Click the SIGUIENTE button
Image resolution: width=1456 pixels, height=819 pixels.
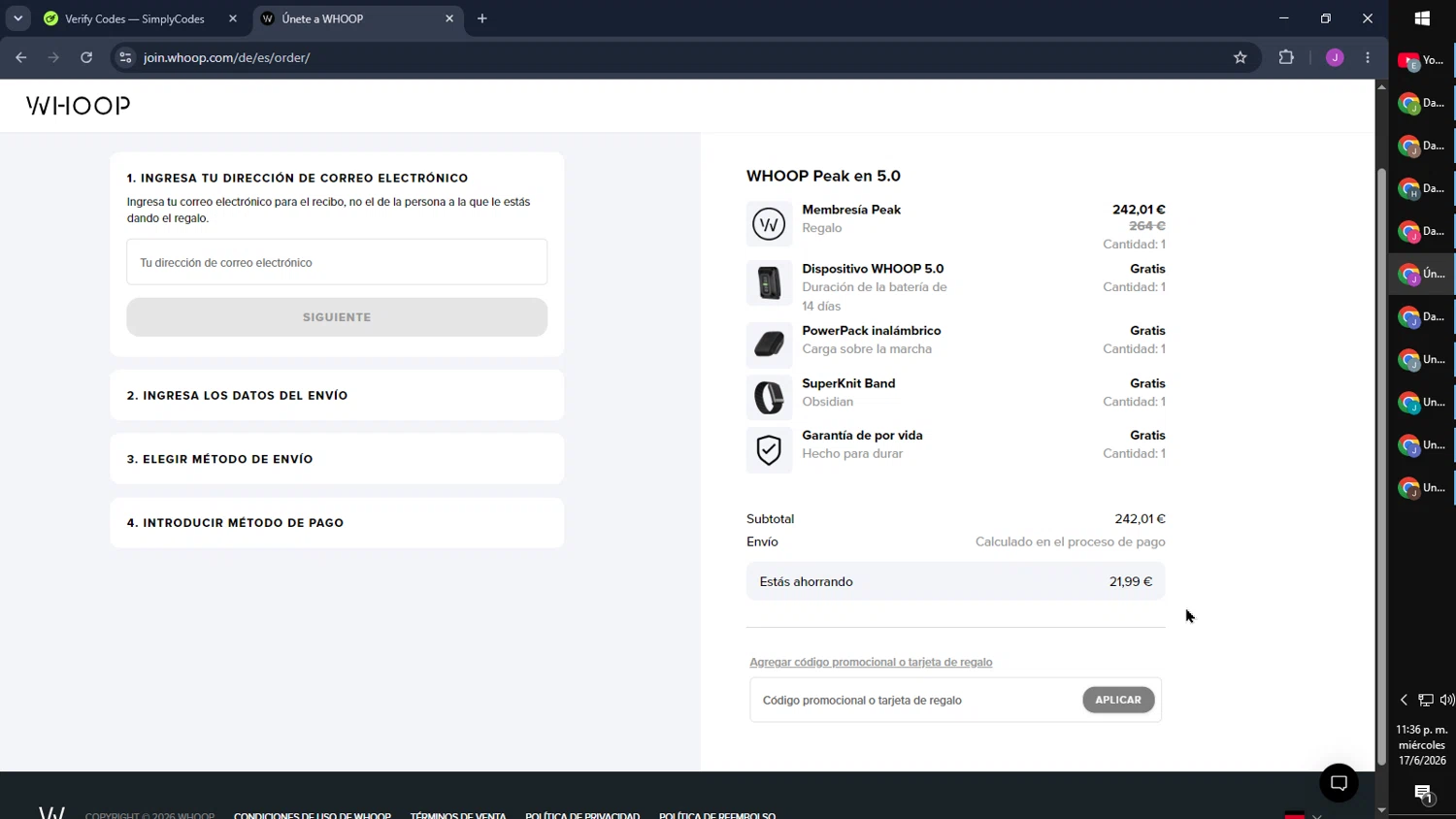click(x=337, y=317)
